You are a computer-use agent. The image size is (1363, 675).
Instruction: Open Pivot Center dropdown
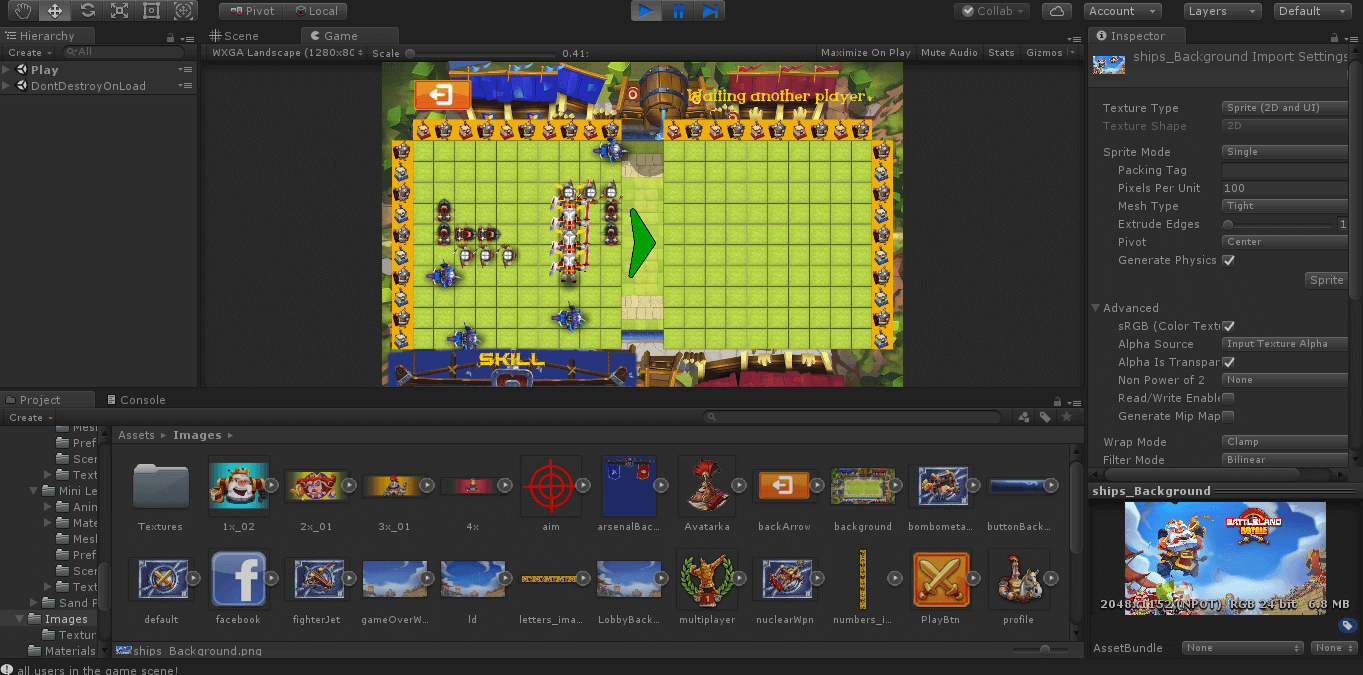[x=1285, y=242]
